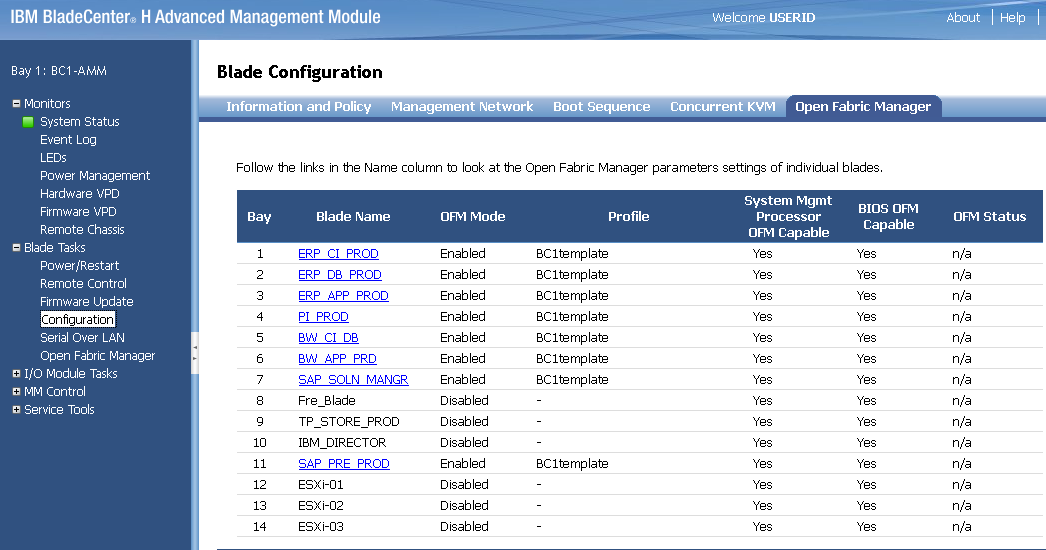Open SAP_SOLN_MANGR blade settings link
Screen dimensions: 1046x550
353,380
